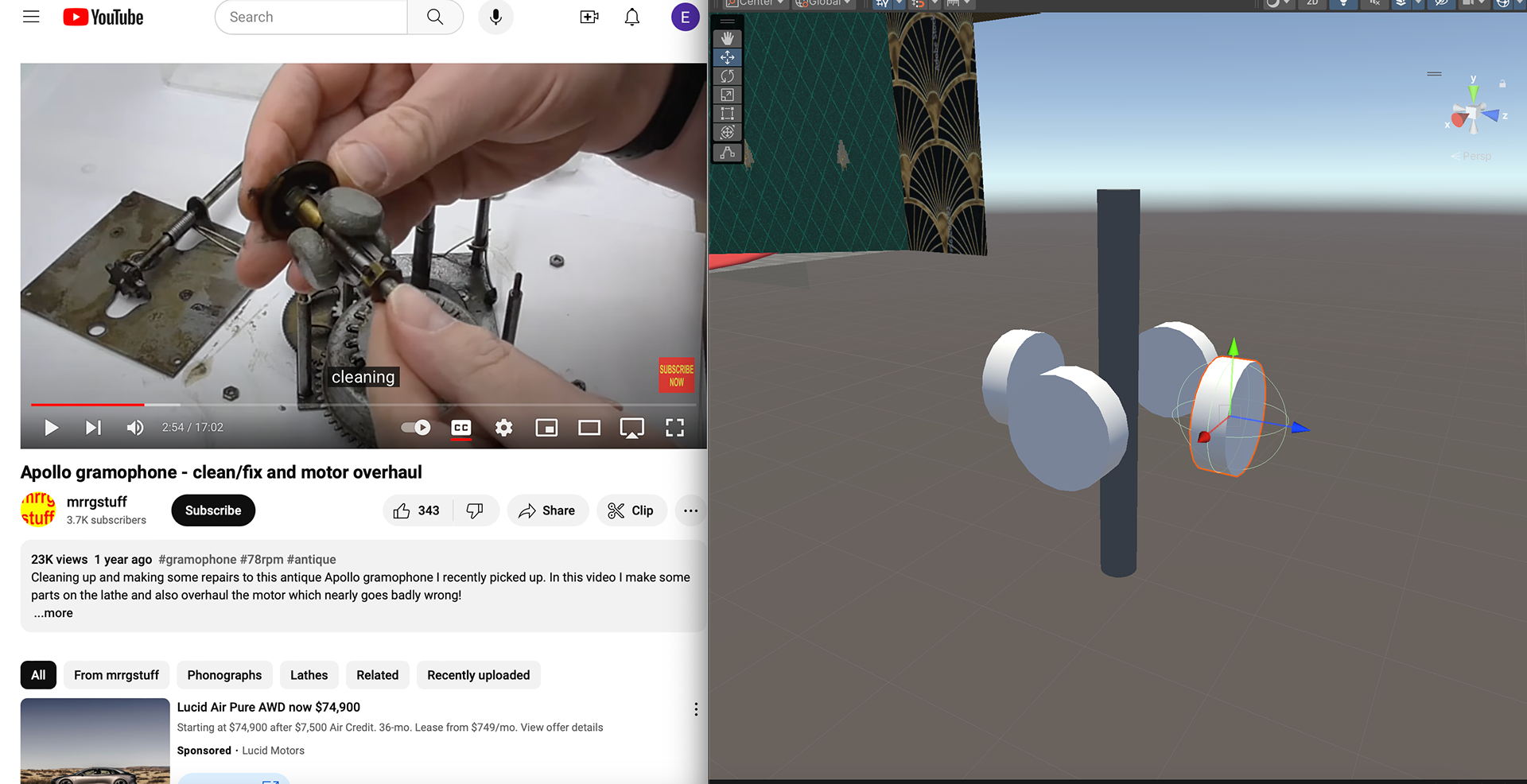Viewport: 1527px width, 784px height.
Task: Select the Recently uploaded chip
Action: (x=478, y=675)
